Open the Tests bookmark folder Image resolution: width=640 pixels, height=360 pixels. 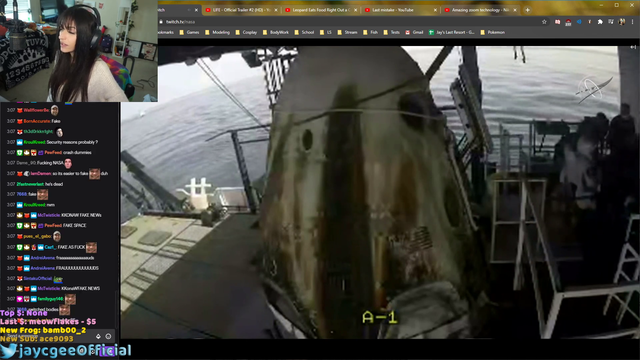(391, 32)
